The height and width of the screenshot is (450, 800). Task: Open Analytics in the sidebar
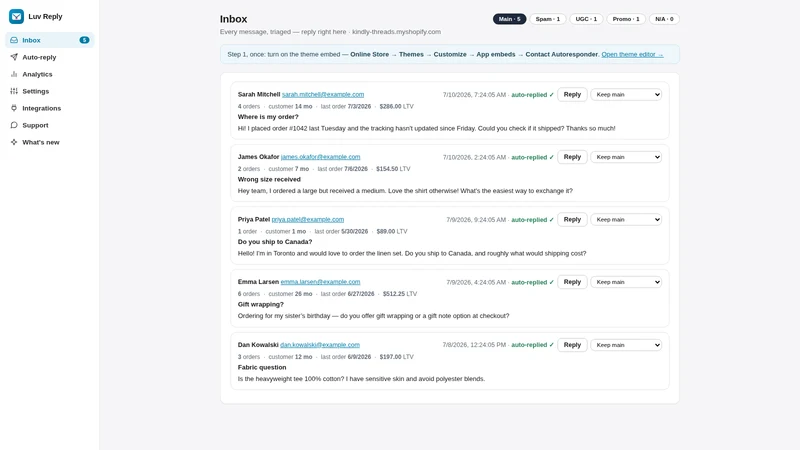pos(49,74)
